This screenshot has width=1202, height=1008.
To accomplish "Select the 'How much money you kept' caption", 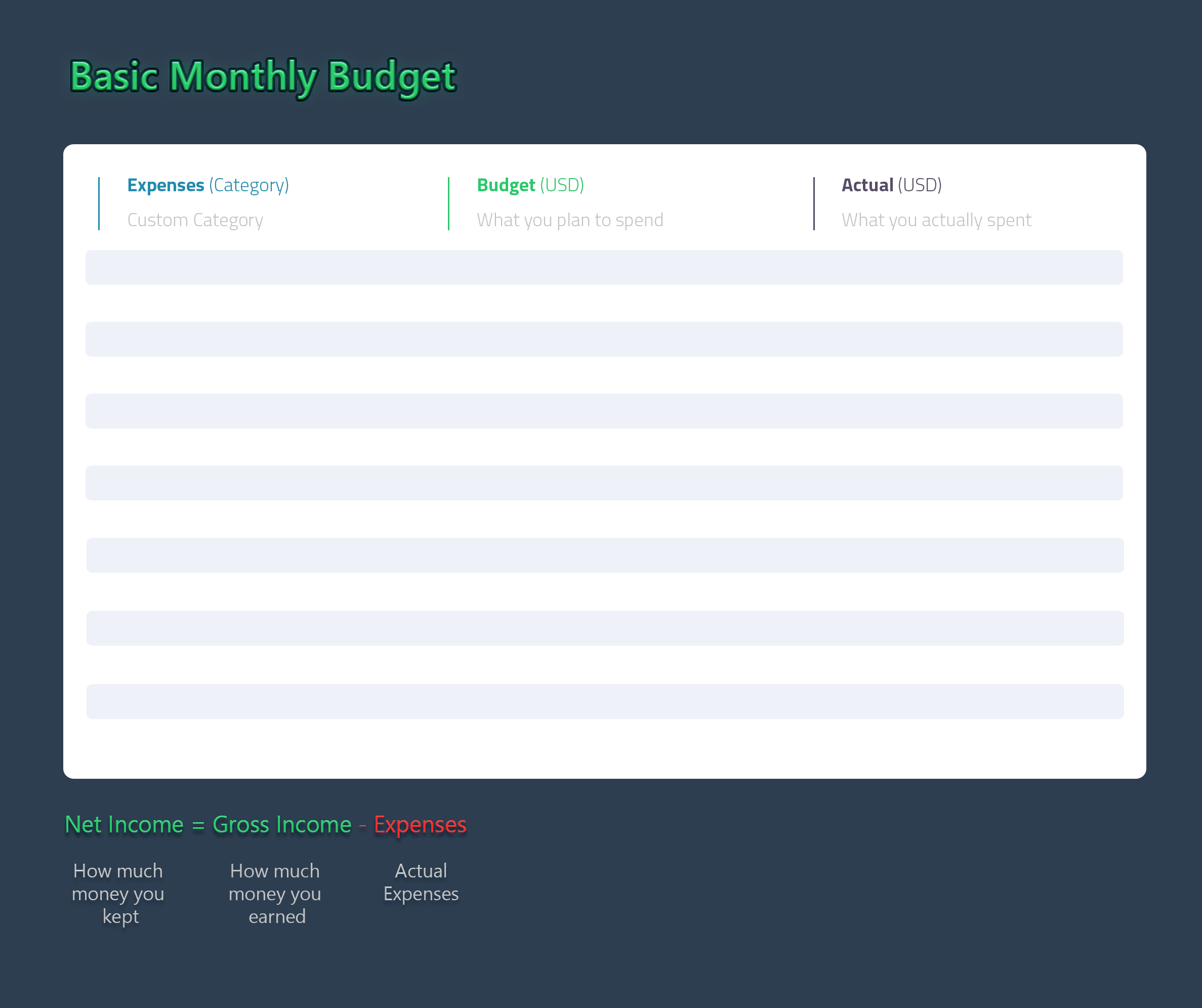I will (x=118, y=893).
